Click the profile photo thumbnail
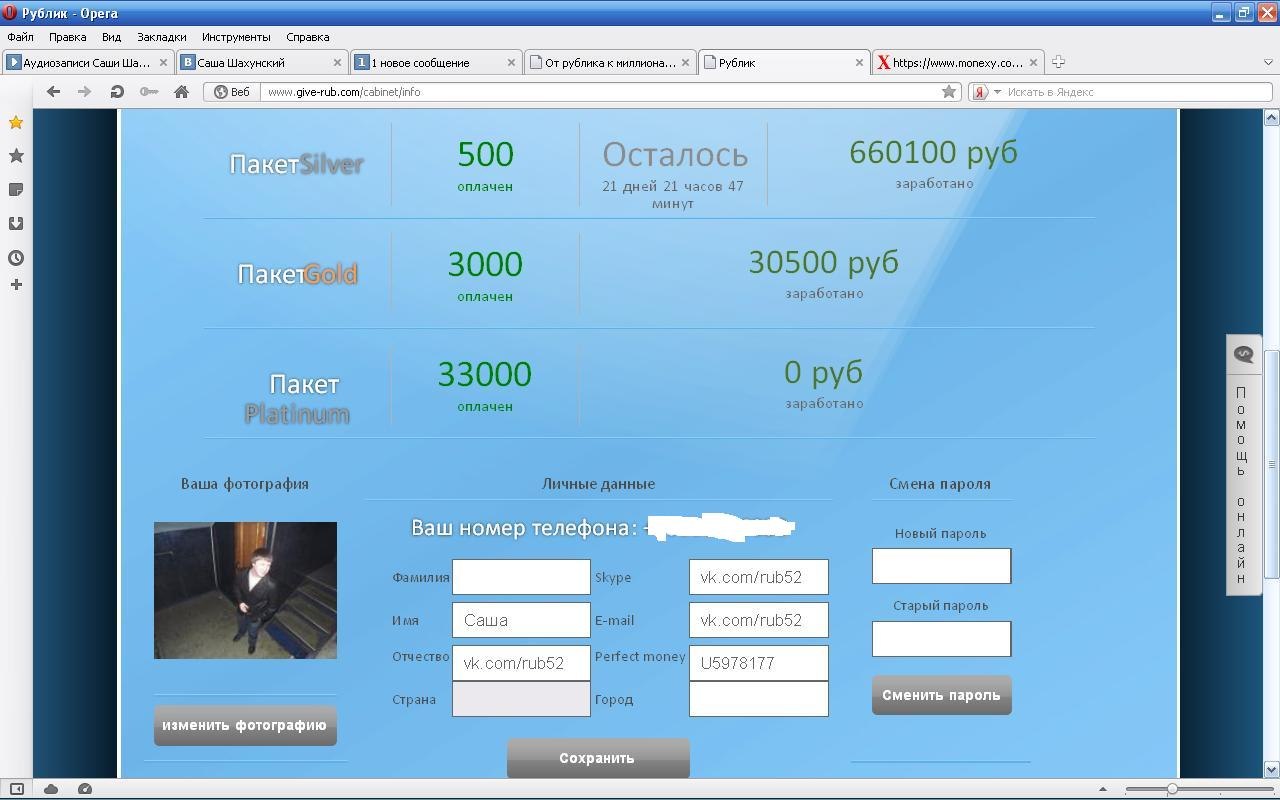The width and height of the screenshot is (1280, 800). point(245,590)
